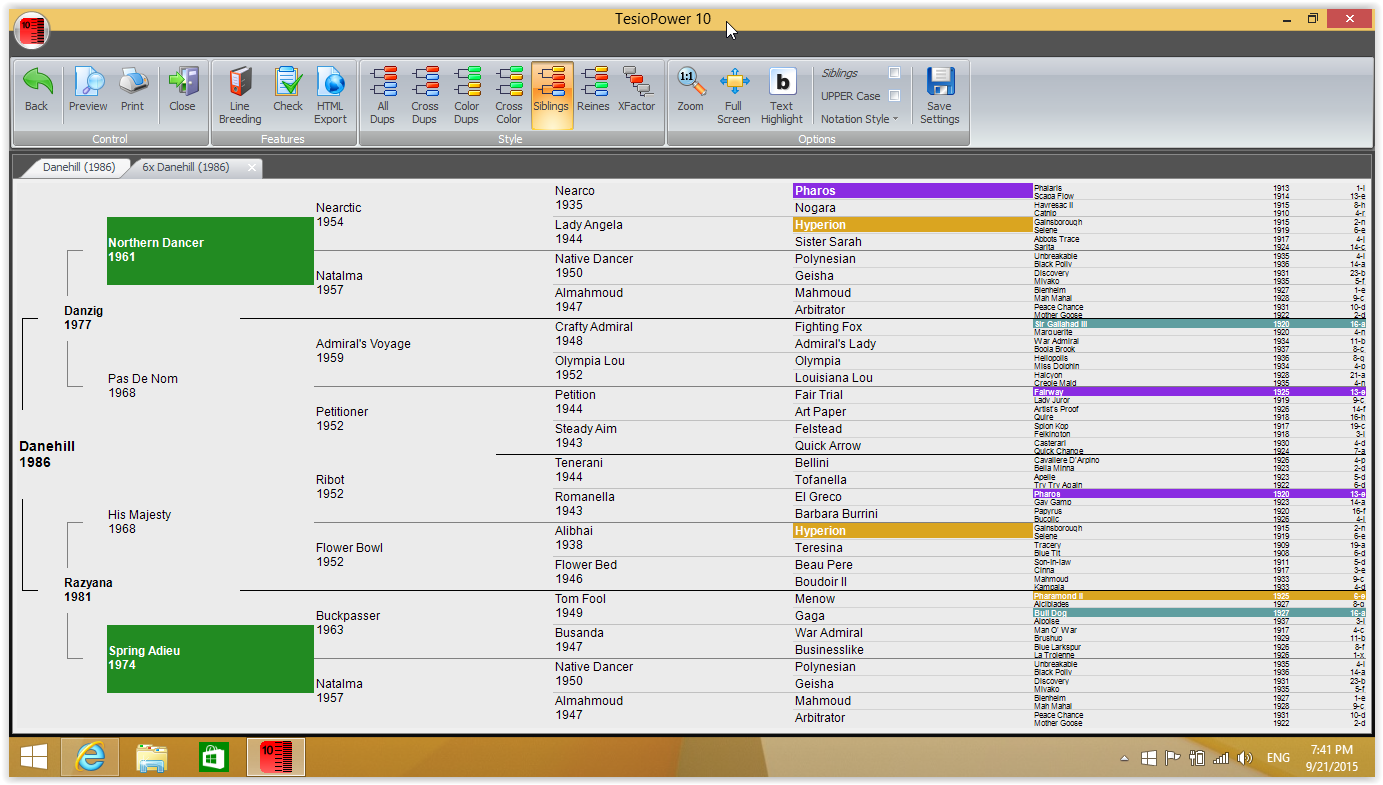The width and height of the screenshot is (1383, 785).
Task: Open Internet Explorer from the taskbar
Action: (x=90, y=757)
